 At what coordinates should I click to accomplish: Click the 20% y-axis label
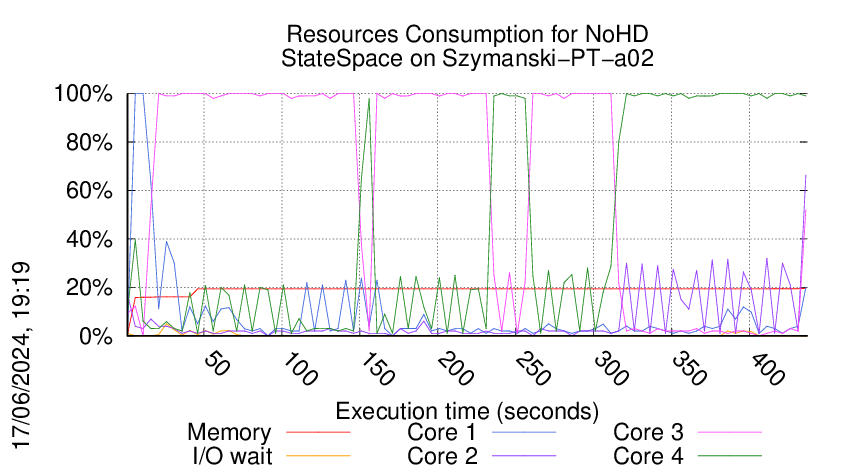coord(89,288)
